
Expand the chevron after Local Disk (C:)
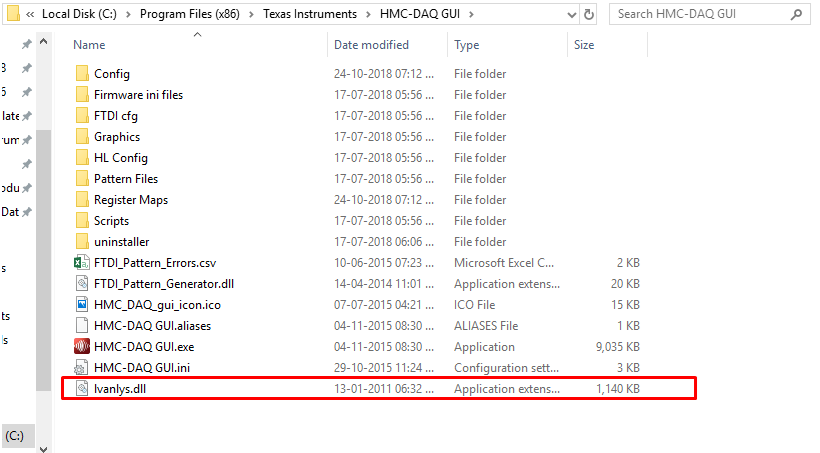(128, 14)
